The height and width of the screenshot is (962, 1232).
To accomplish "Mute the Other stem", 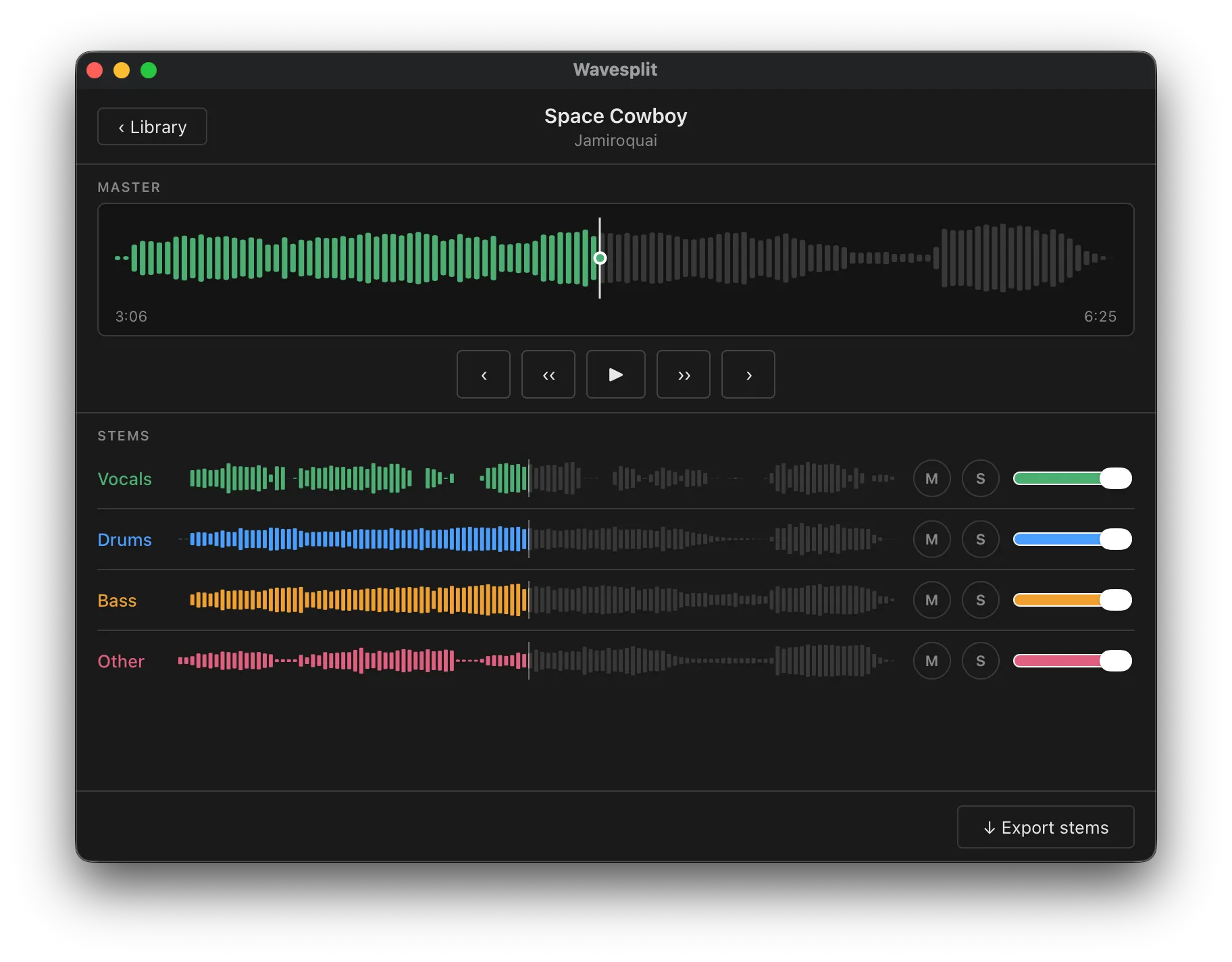I will 931,661.
